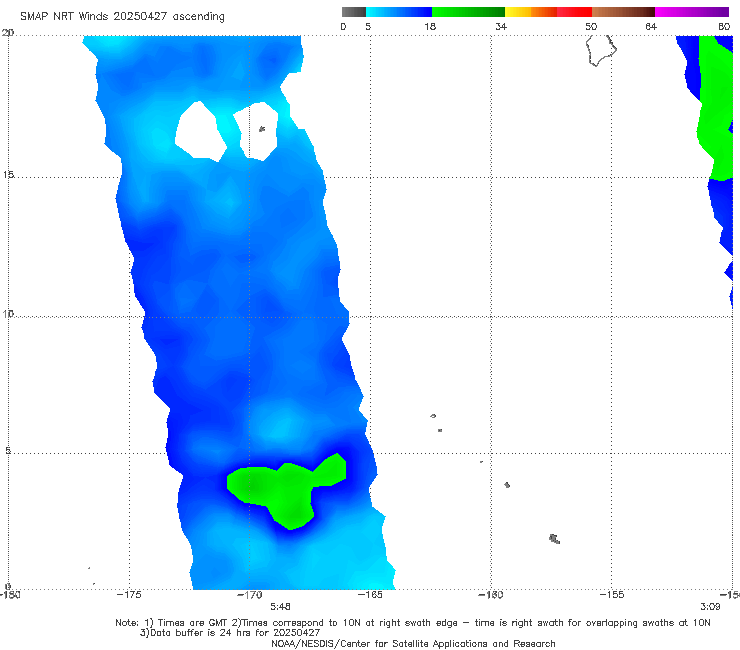The height and width of the screenshot is (650, 740).
Task: Click the NOAA/NESDIS credit line
Action: [413, 643]
